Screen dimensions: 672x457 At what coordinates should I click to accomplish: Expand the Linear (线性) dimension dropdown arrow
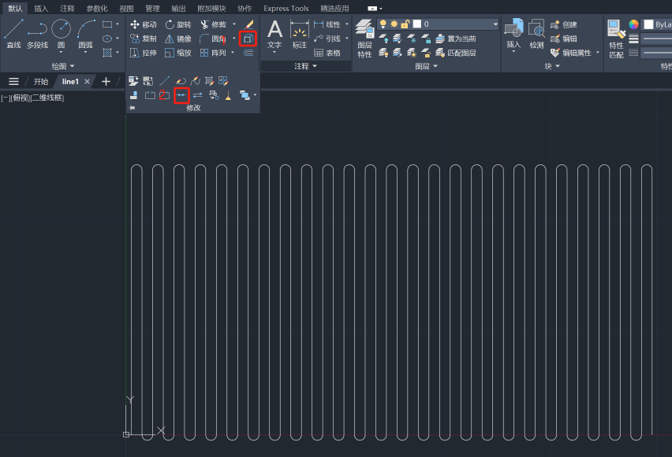pyautogui.click(x=347, y=24)
